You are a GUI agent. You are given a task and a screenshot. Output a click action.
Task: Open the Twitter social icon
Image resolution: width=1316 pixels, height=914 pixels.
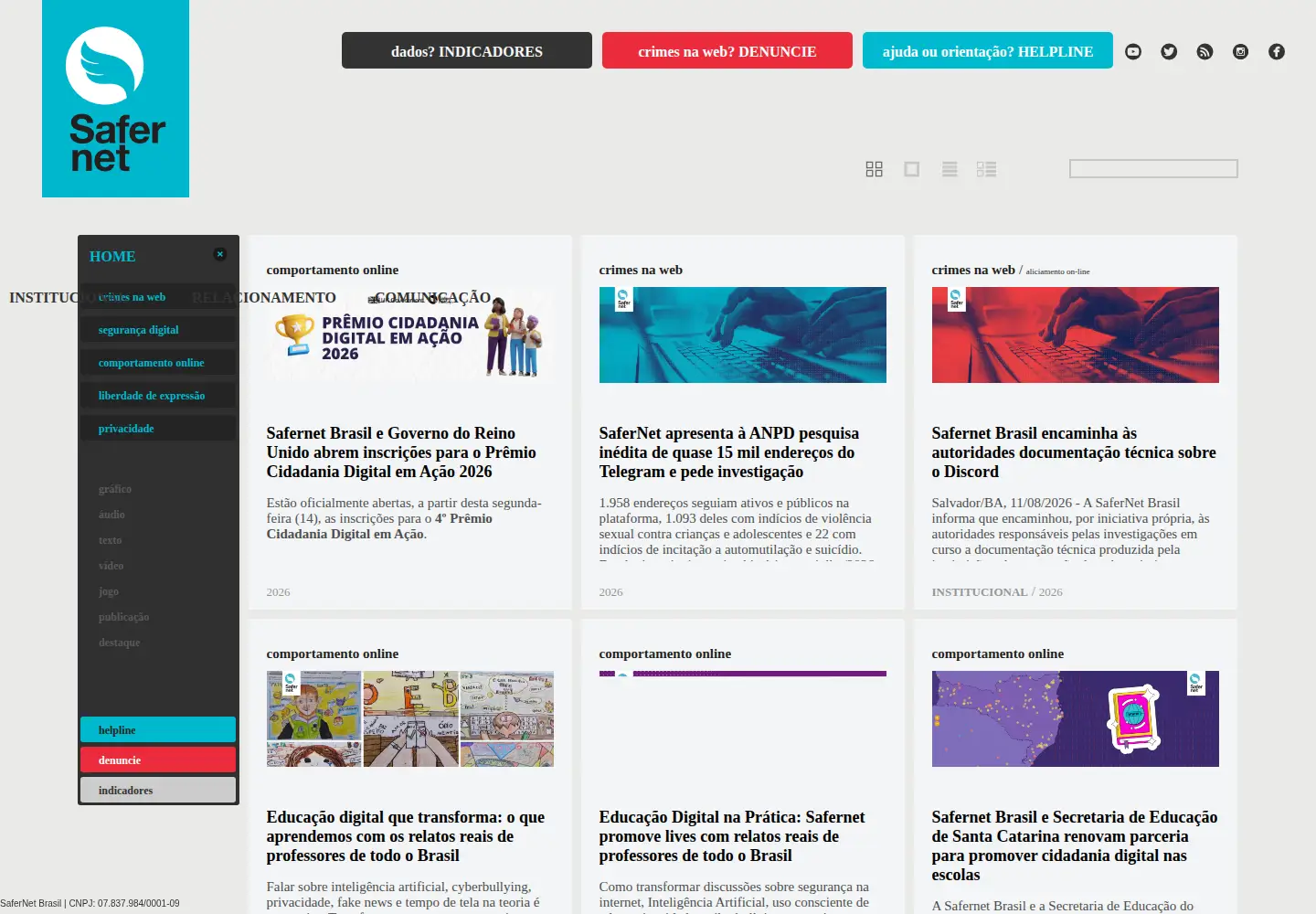(x=1169, y=52)
